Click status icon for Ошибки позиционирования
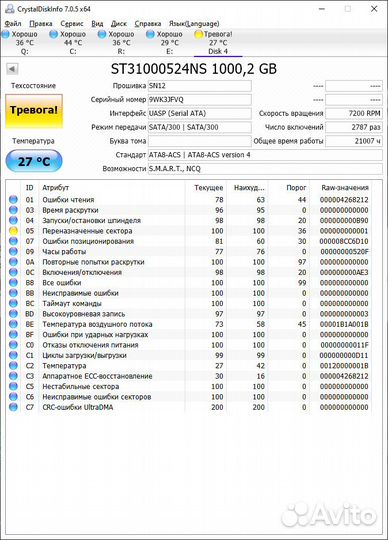This screenshot has width=388, height=540. click(x=13, y=241)
